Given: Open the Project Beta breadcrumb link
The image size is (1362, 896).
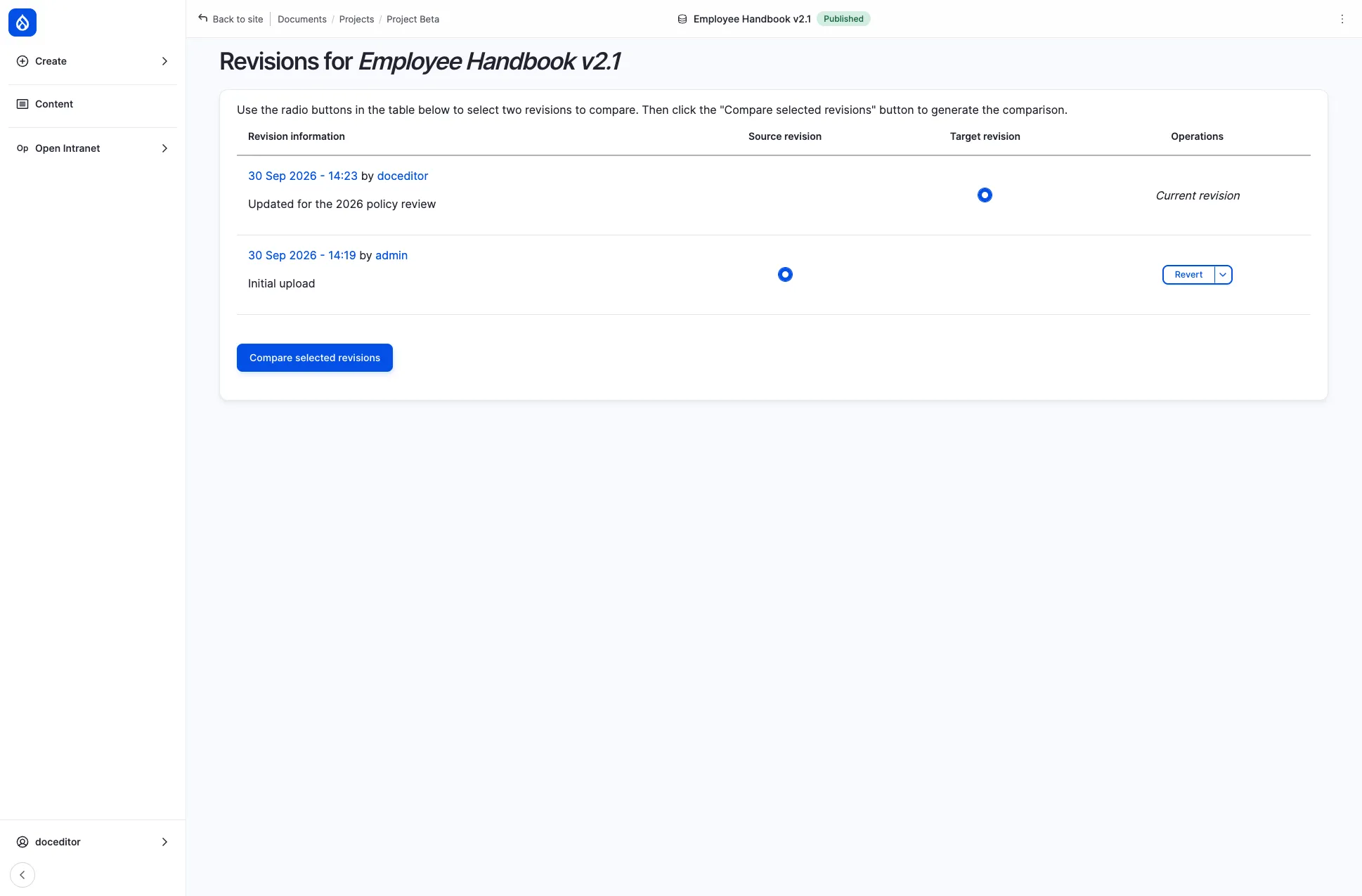Looking at the screenshot, I should pyautogui.click(x=413, y=19).
